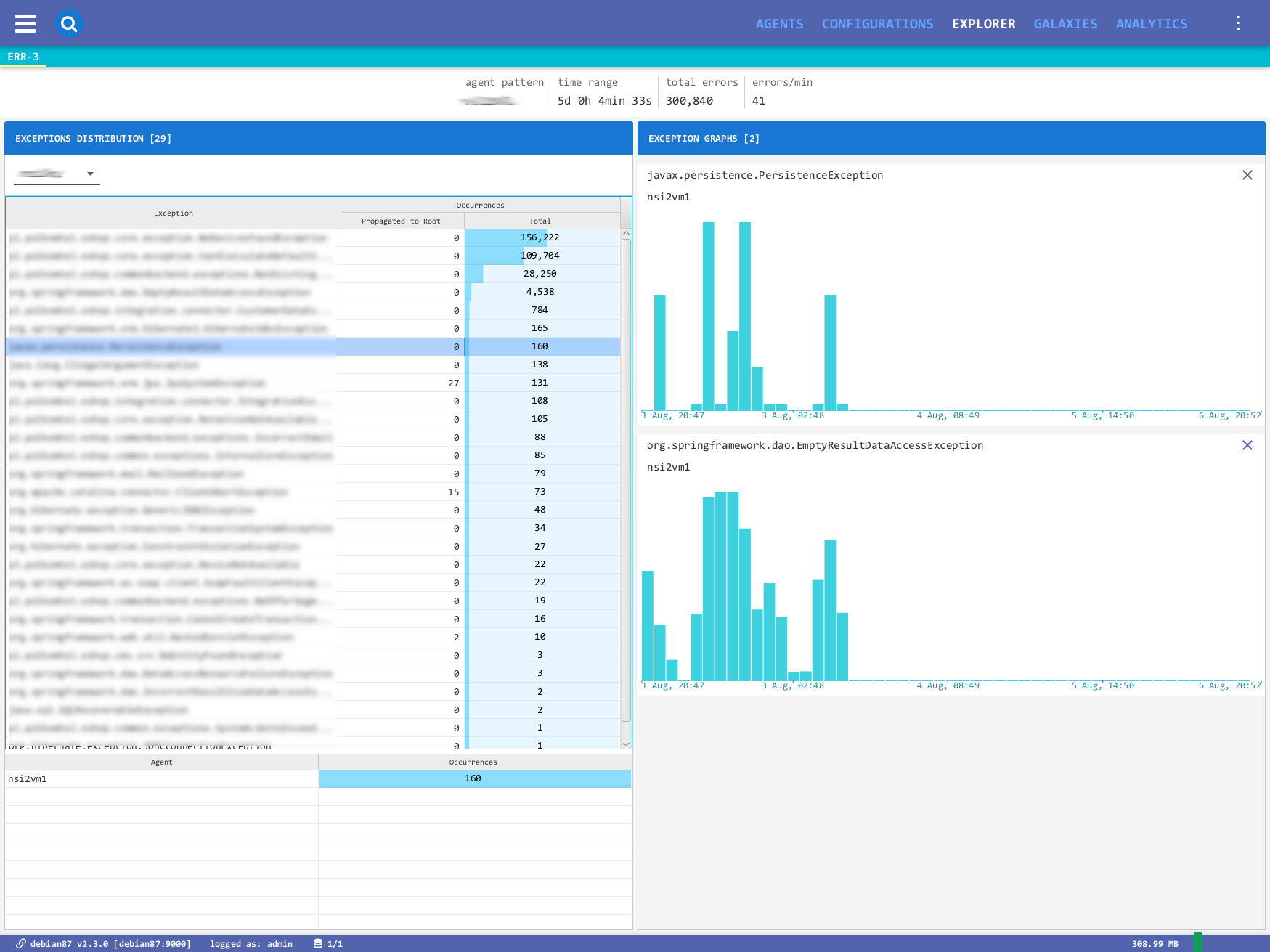Click the total value 131

tap(540, 383)
